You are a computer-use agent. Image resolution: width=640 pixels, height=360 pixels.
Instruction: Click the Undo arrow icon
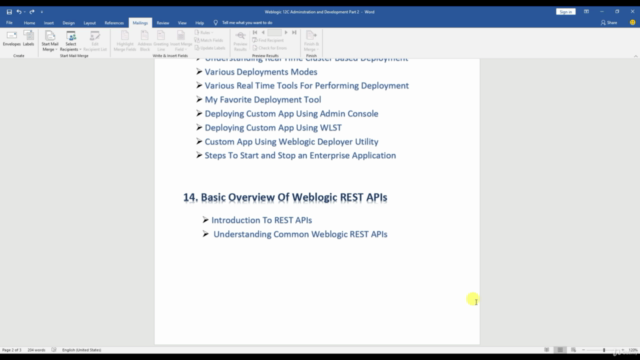point(18,12)
